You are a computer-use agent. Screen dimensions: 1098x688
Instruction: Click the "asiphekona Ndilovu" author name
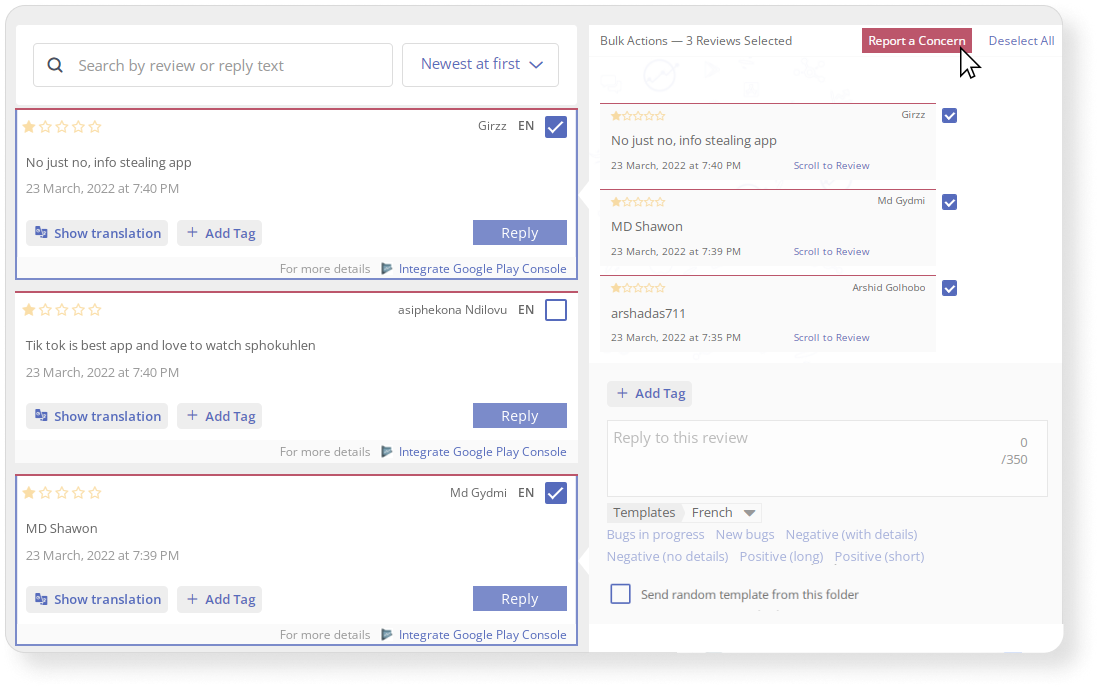[x=452, y=310]
